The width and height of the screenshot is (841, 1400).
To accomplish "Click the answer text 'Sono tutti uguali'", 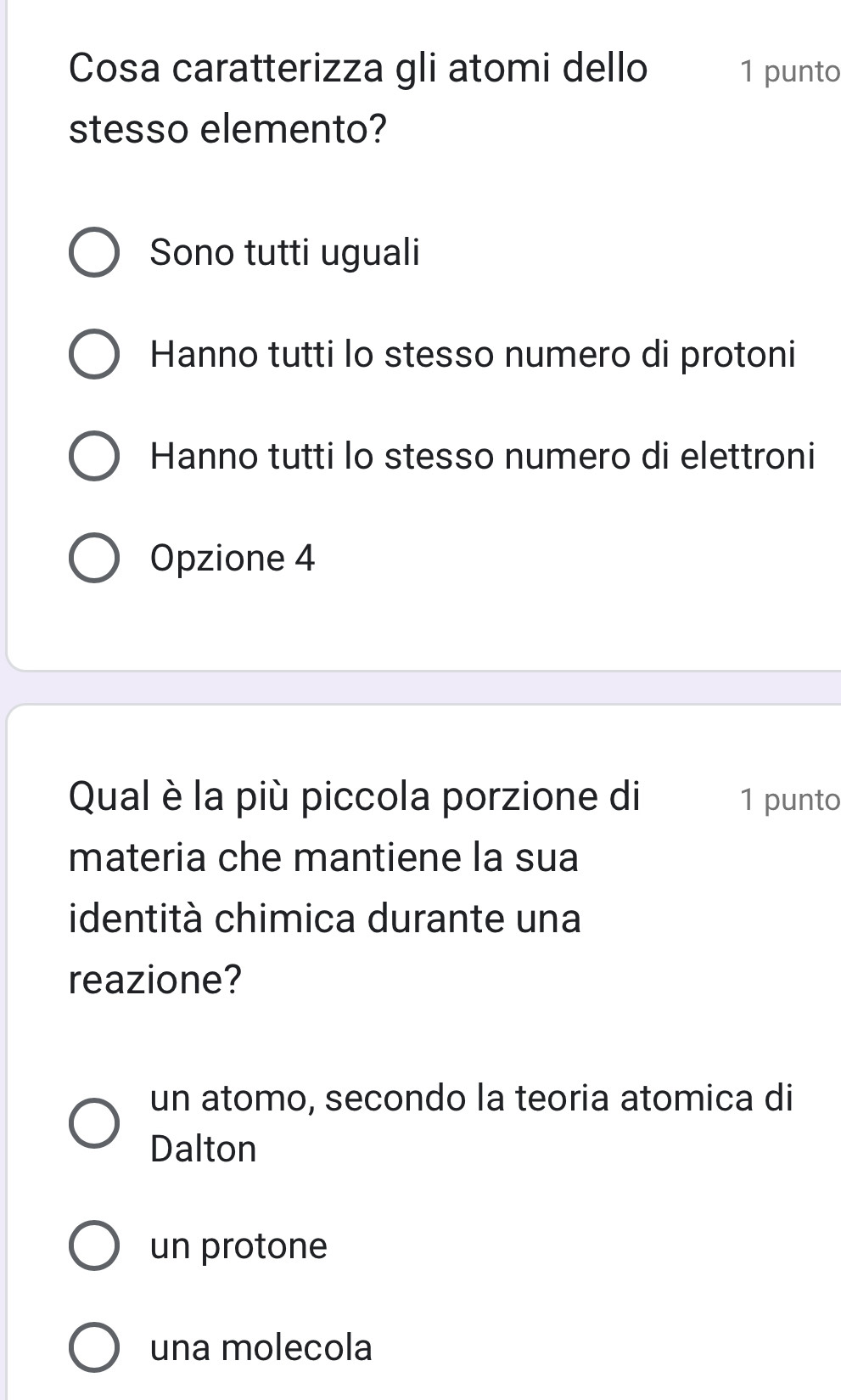I will (x=284, y=253).
